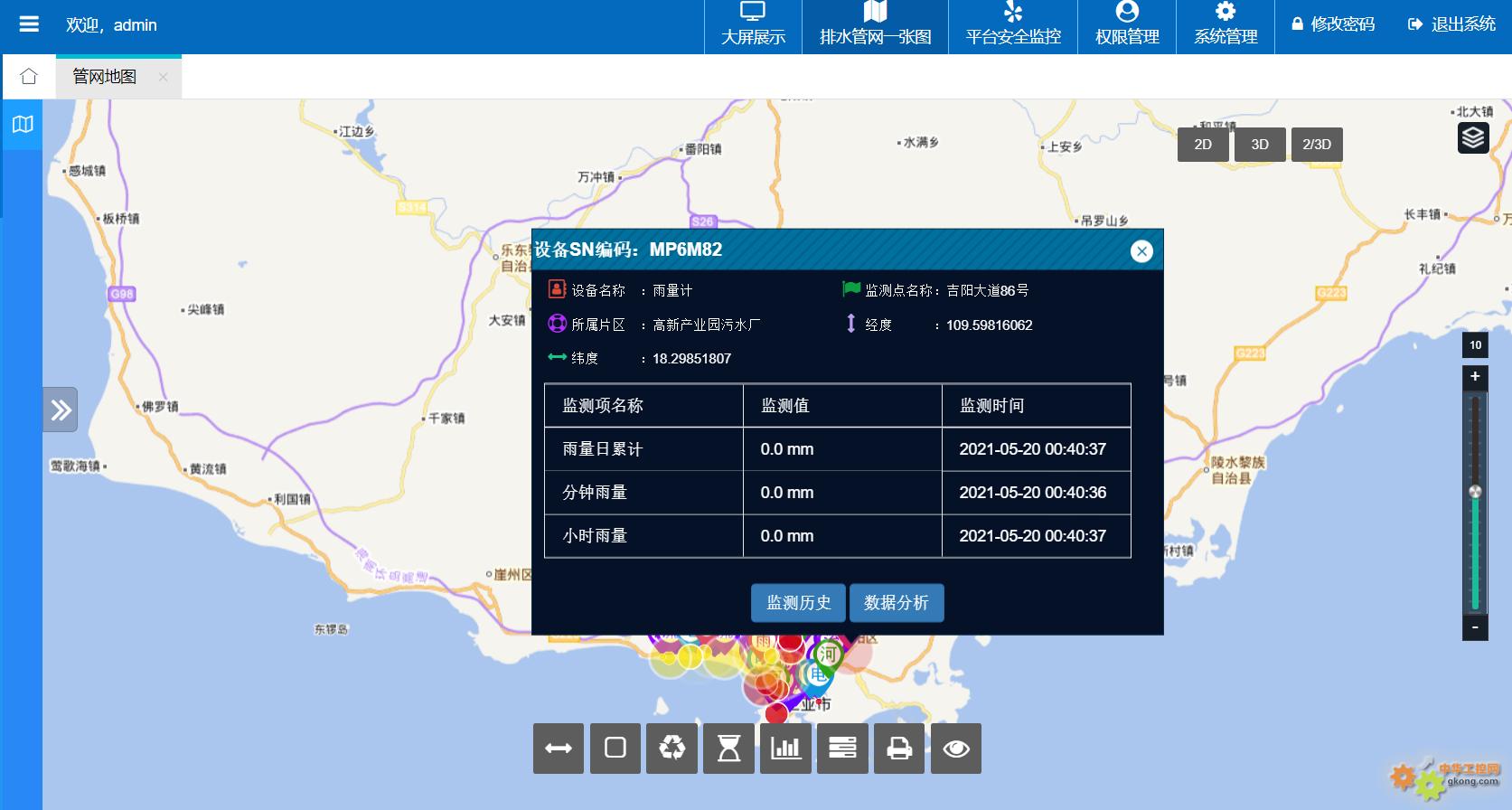The image size is (1512, 810).
Task: Click the hourglass tool icon
Action: (728, 749)
